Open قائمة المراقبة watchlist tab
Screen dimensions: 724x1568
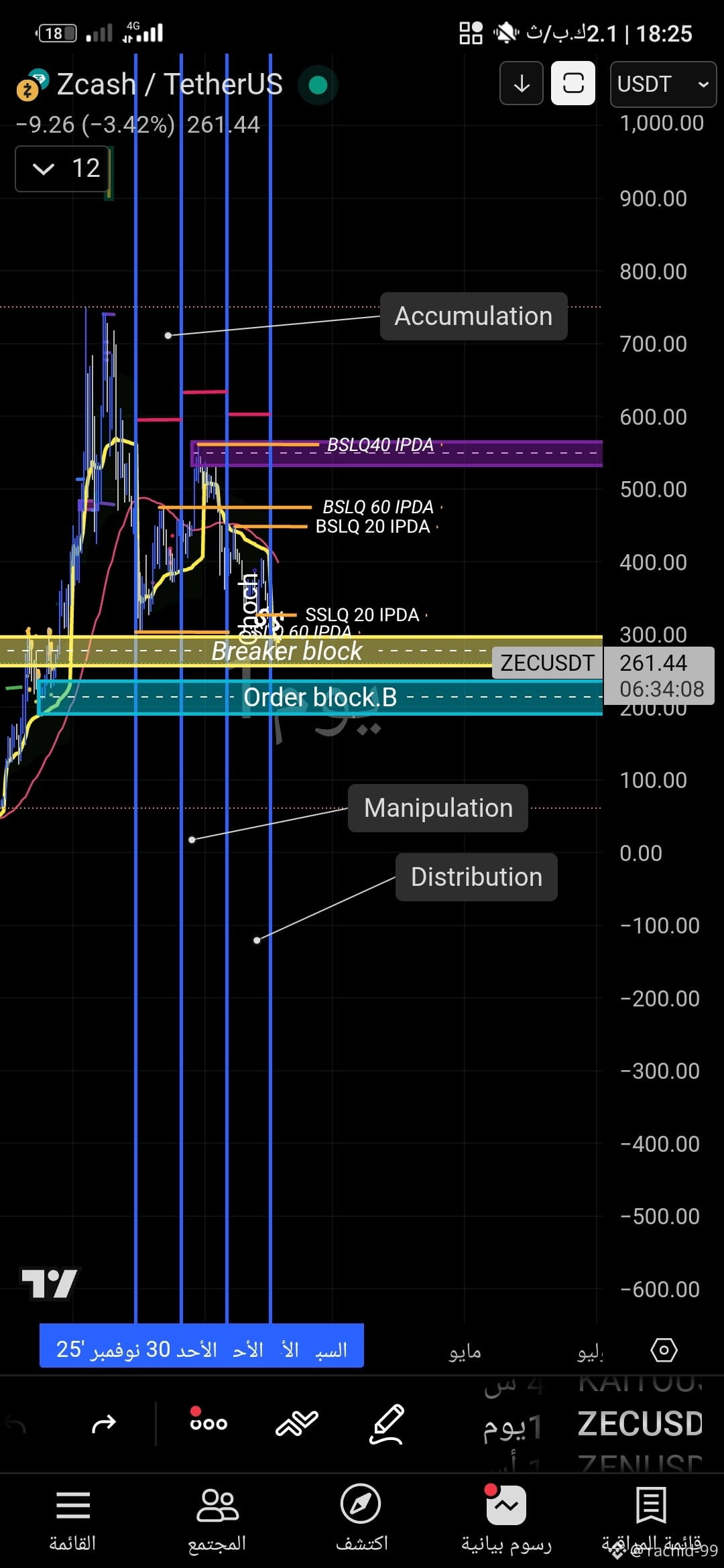point(651,1520)
